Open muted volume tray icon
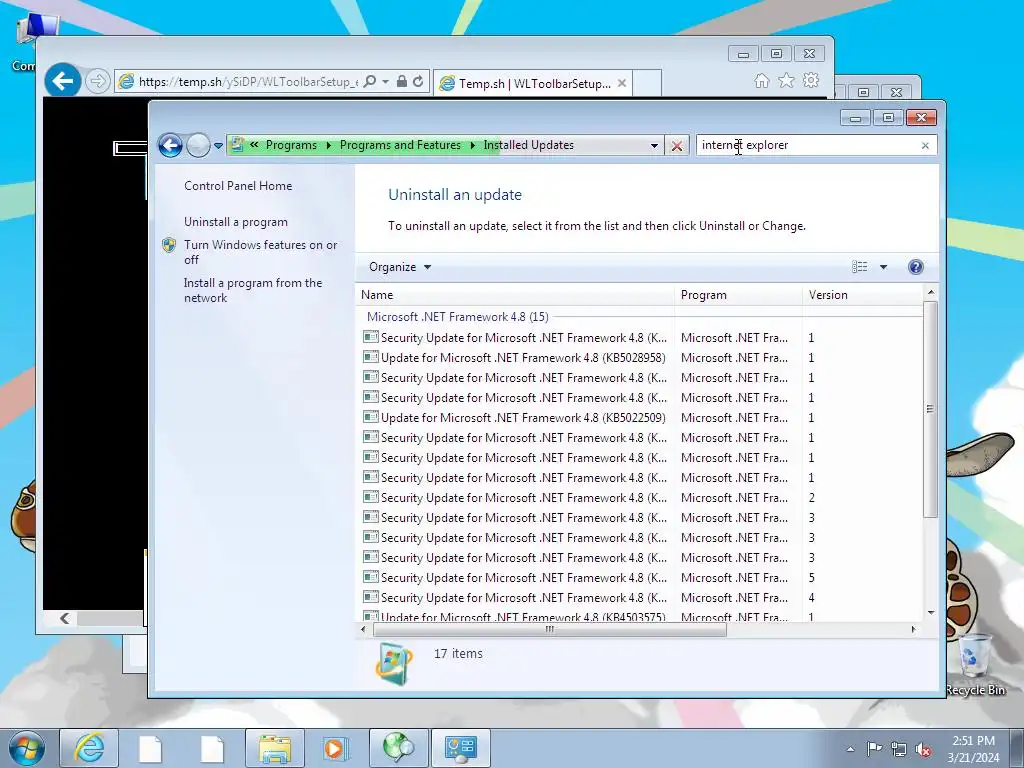The image size is (1024, 768). pyautogui.click(x=923, y=750)
